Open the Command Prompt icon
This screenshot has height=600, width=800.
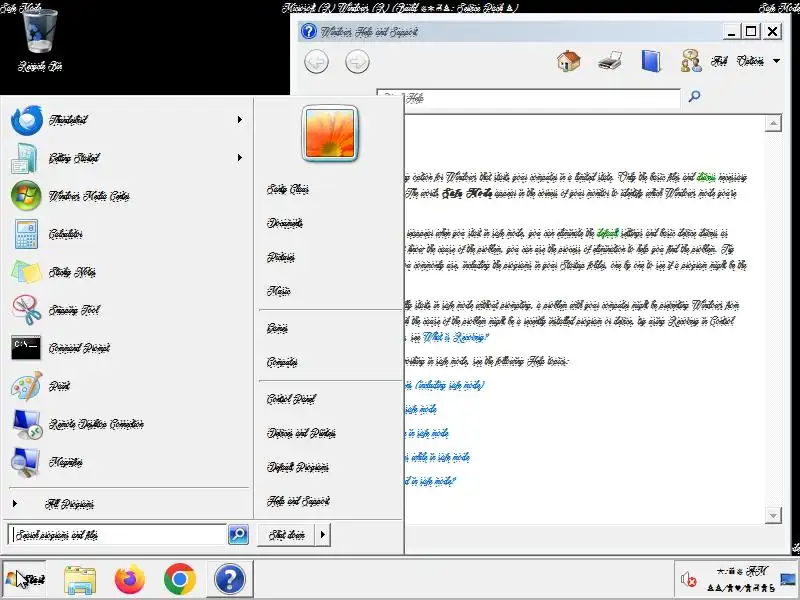26,347
